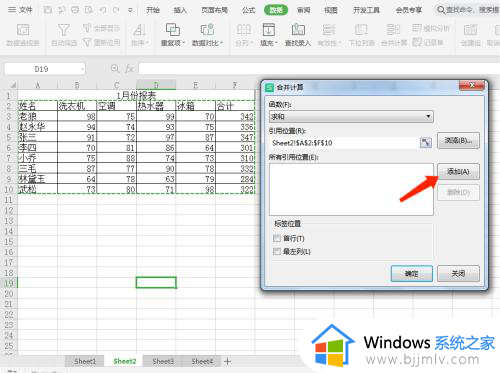Switch to the 审阅 ribbon tab
Viewport: 500px width, 373px height.
pyautogui.click(x=303, y=10)
